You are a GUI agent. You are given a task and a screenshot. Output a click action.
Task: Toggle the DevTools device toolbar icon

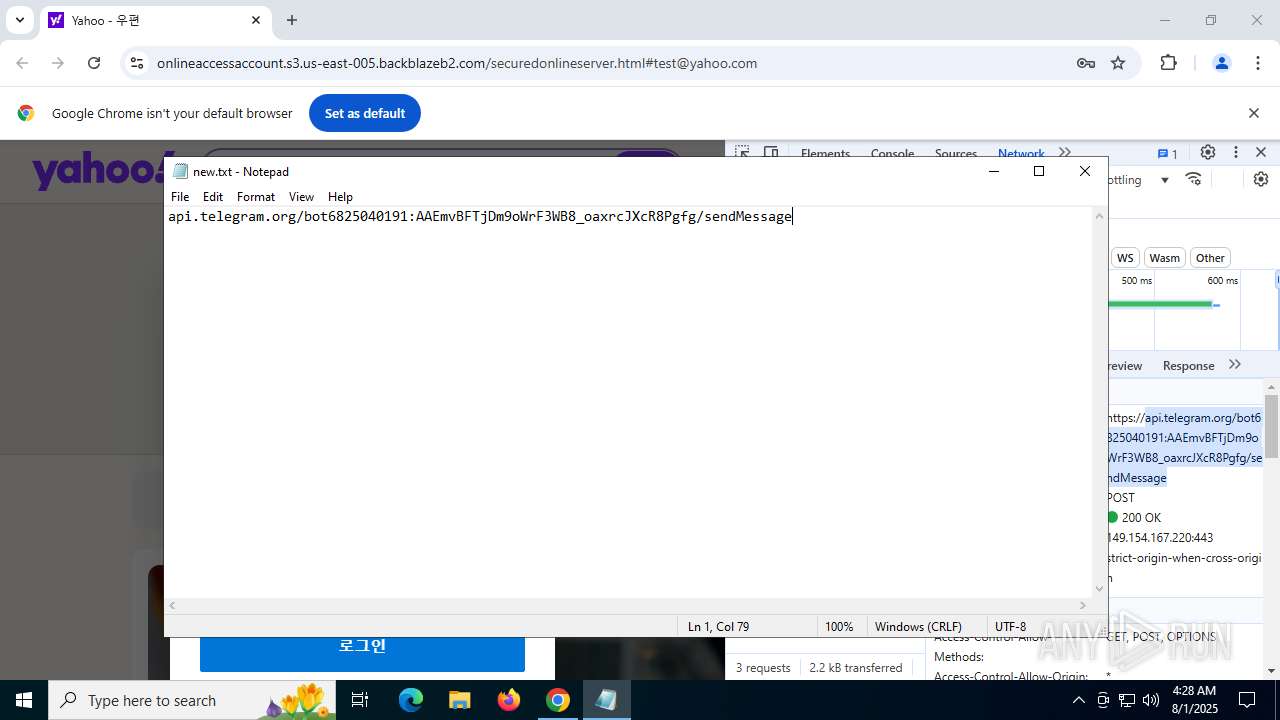point(771,153)
